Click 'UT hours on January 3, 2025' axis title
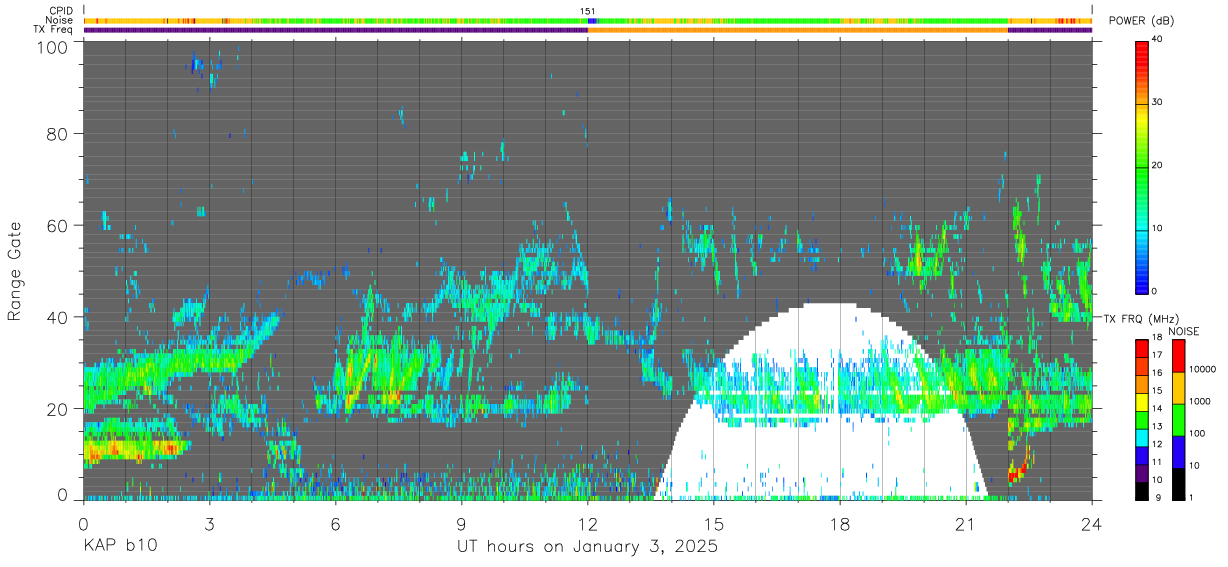Viewport: 1228px width, 567px height. click(587, 547)
